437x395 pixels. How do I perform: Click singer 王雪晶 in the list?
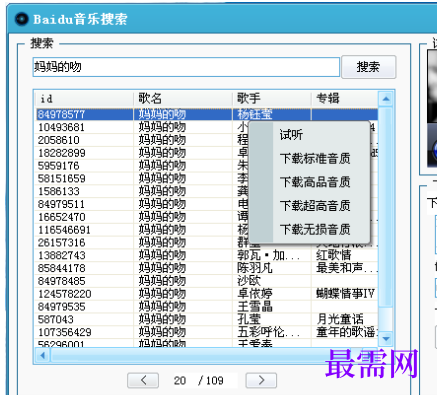coord(255,307)
